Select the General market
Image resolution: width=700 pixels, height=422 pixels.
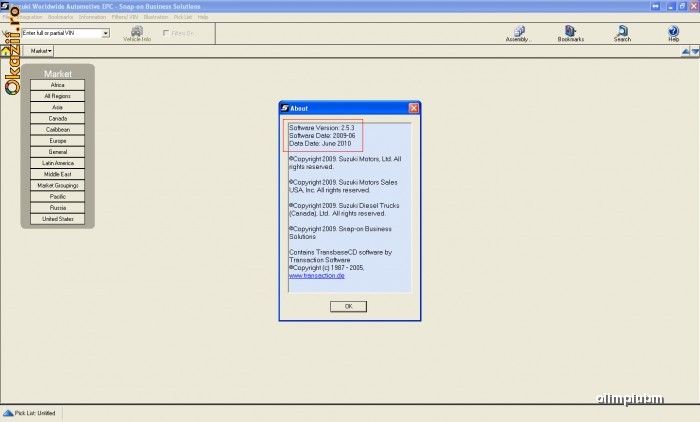point(58,152)
